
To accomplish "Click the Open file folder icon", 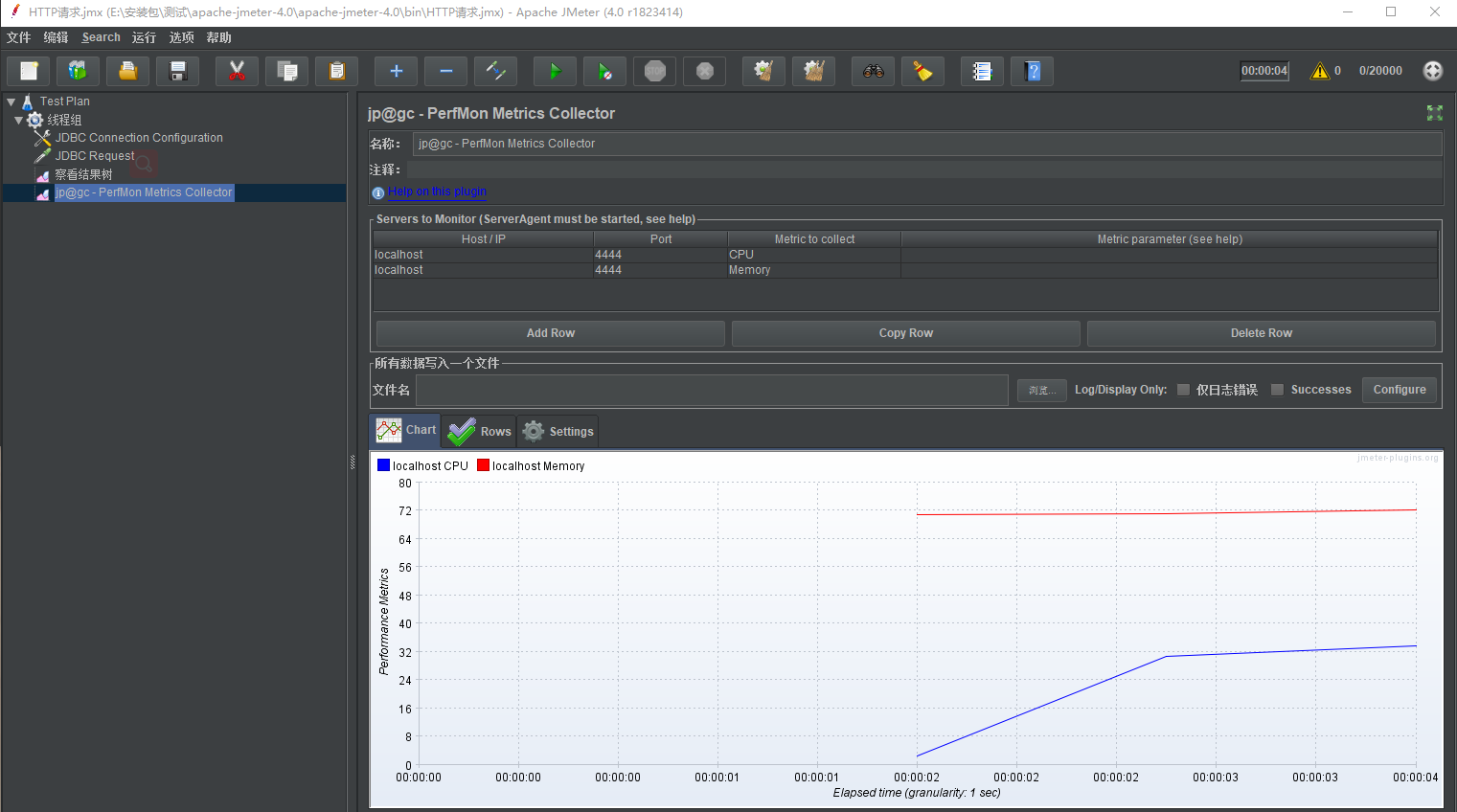I will coord(127,72).
